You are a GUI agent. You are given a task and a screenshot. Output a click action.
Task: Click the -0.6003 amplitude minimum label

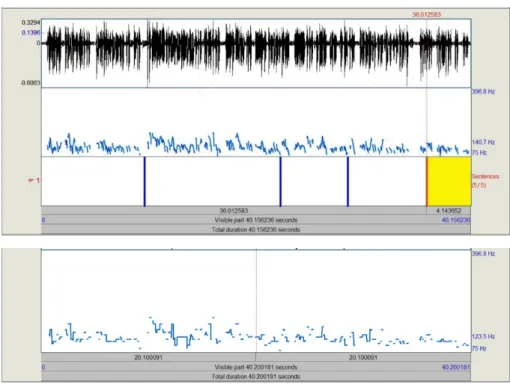30,83
